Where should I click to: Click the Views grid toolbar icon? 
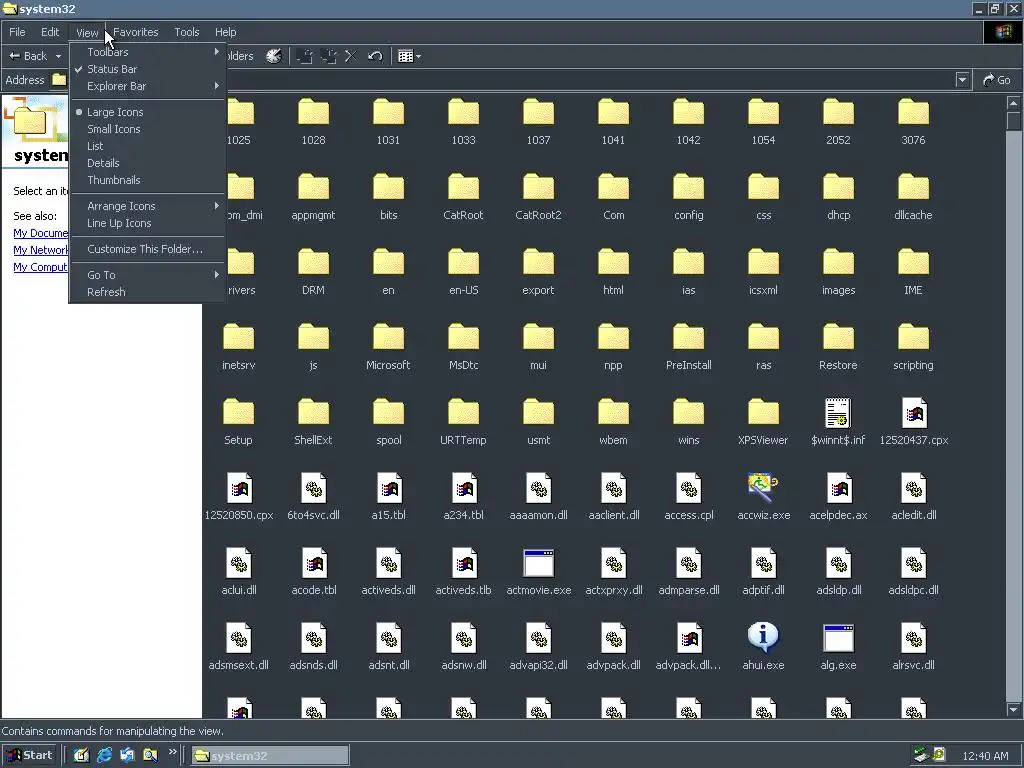click(406, 56)
